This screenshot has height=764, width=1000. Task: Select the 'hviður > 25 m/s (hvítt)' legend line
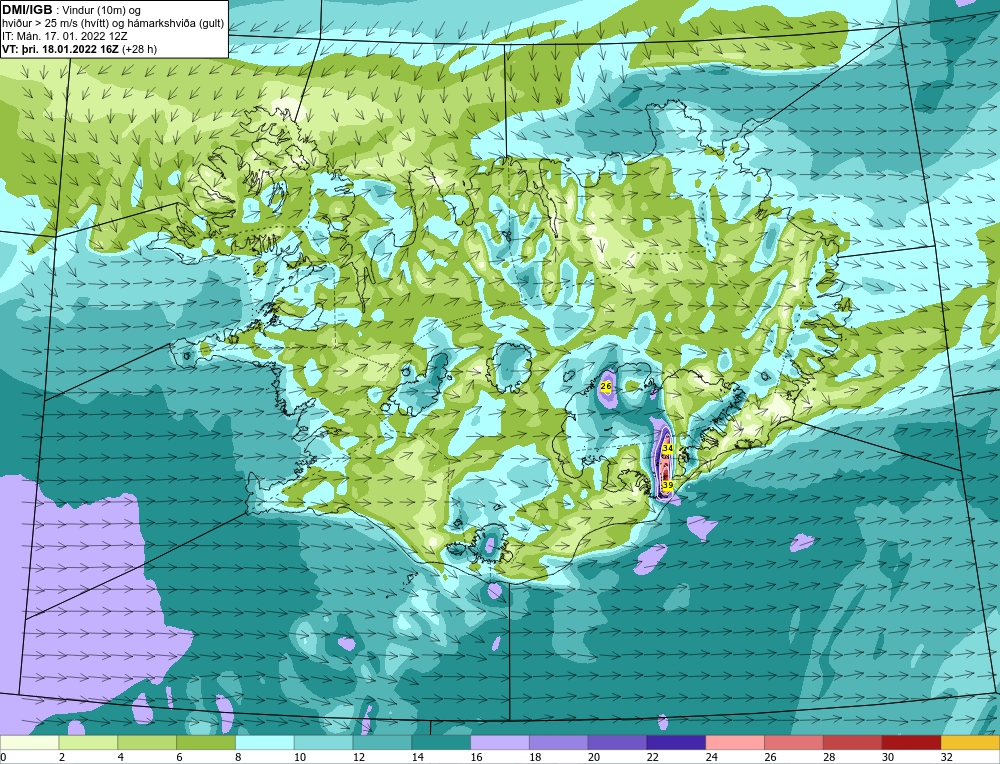54,24
